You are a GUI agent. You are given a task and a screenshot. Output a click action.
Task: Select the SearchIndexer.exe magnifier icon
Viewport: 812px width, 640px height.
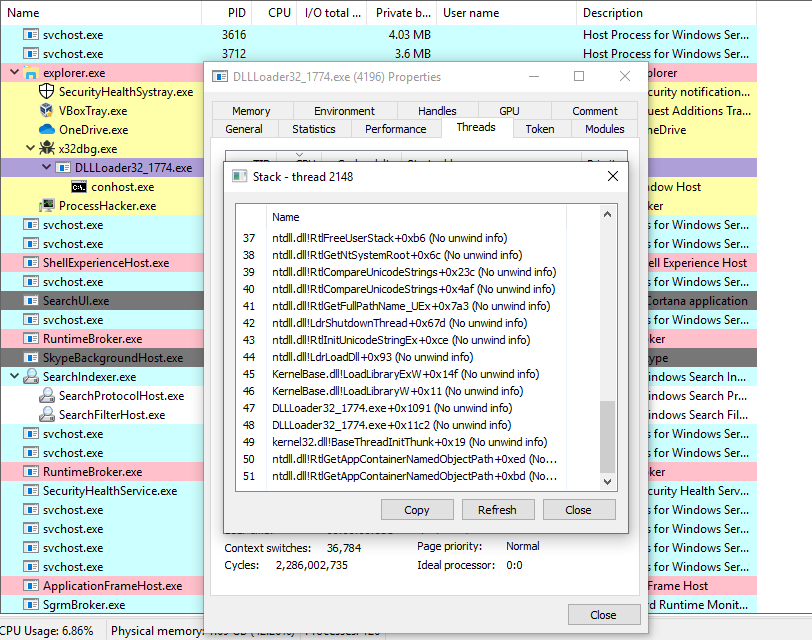tap(31, 377)
